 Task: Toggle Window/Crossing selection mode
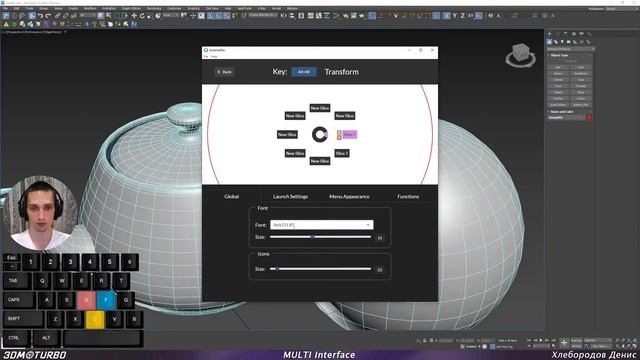(x=125, y=16)
